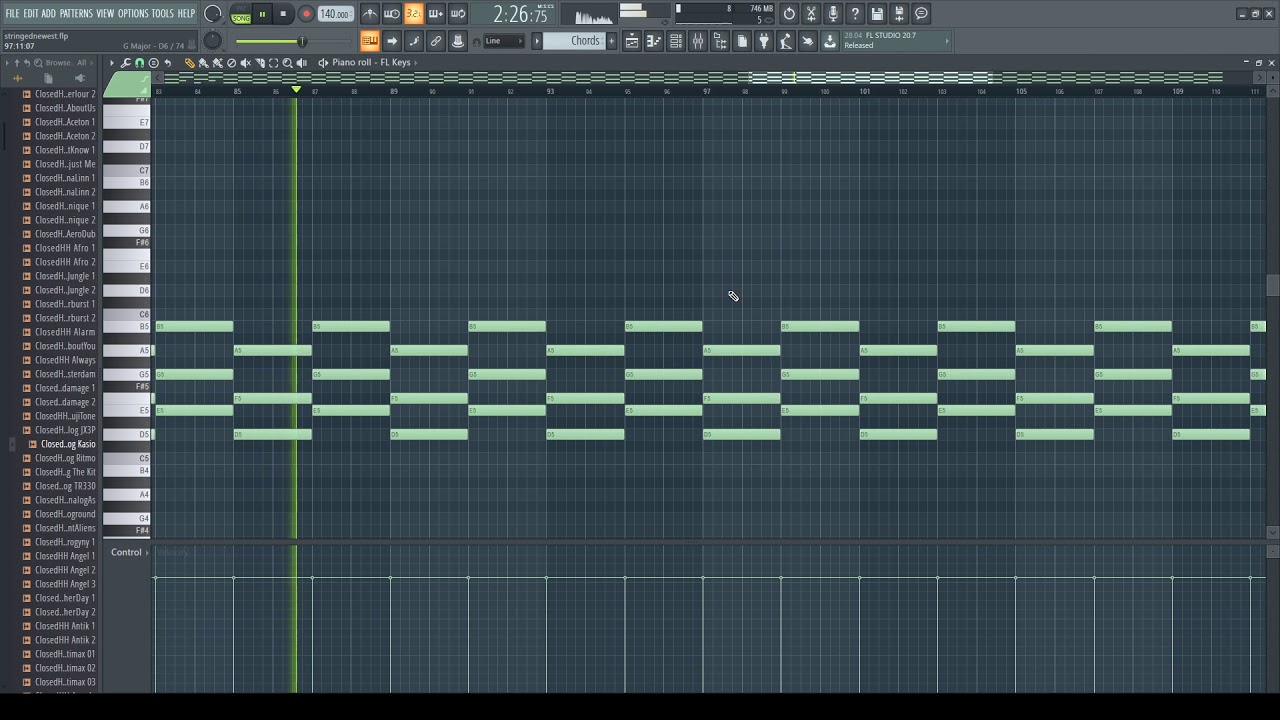Toggle the overdub/blend recording icon
The image size is (1280, 720).
(x=436, y=14)
